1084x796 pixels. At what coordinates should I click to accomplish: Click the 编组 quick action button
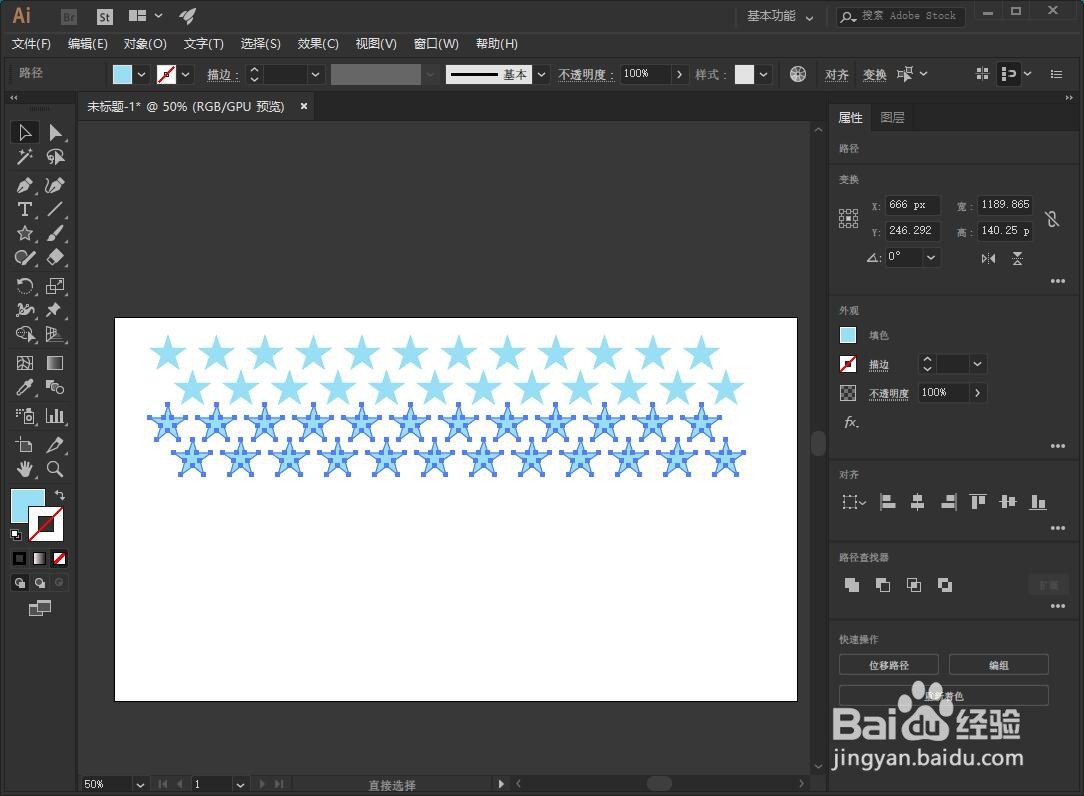(x=999, y=665)
